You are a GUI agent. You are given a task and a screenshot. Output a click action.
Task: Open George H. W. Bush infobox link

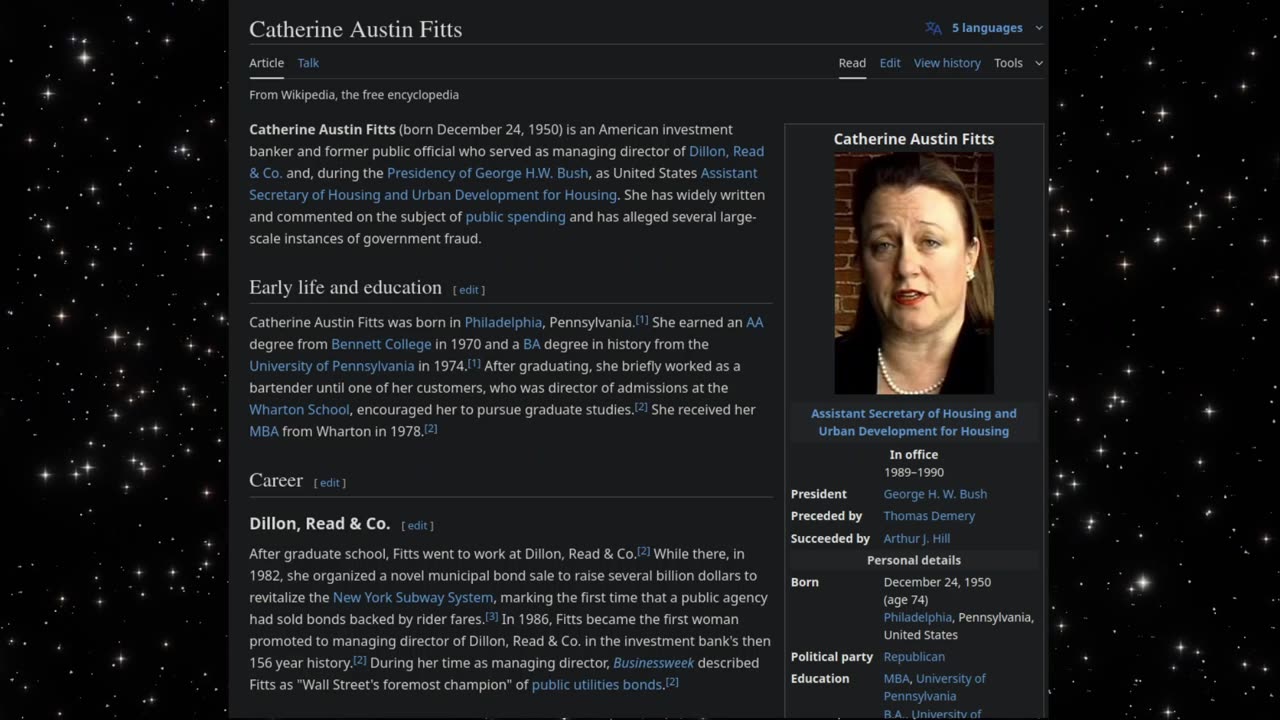click(x=935, y=494)
